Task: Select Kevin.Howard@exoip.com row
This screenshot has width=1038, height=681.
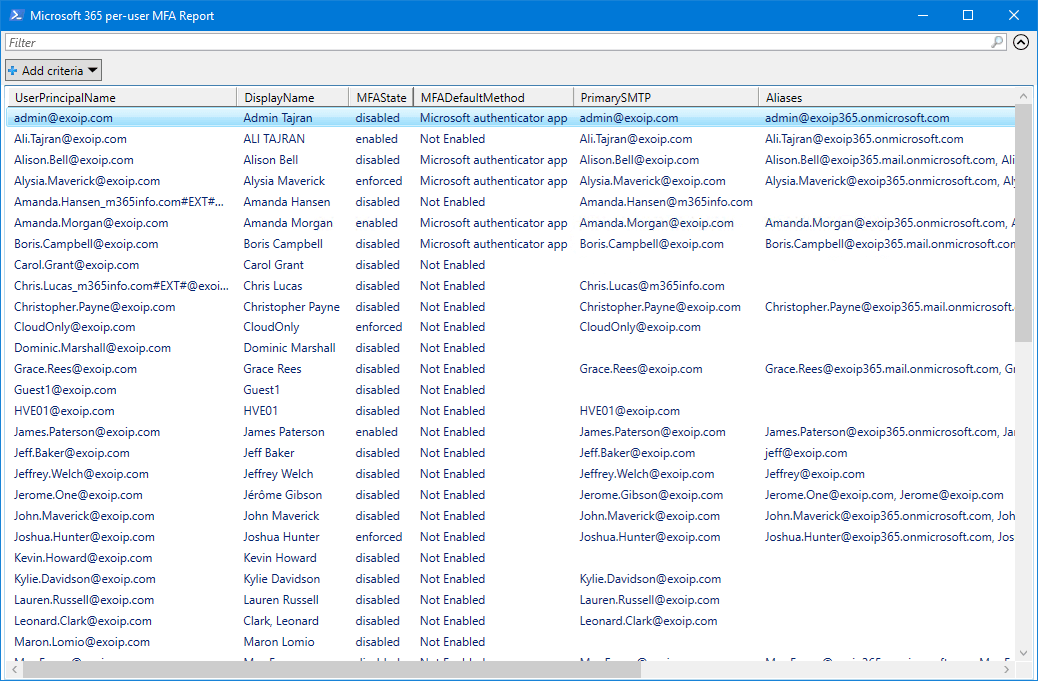Action: [510, 558]
